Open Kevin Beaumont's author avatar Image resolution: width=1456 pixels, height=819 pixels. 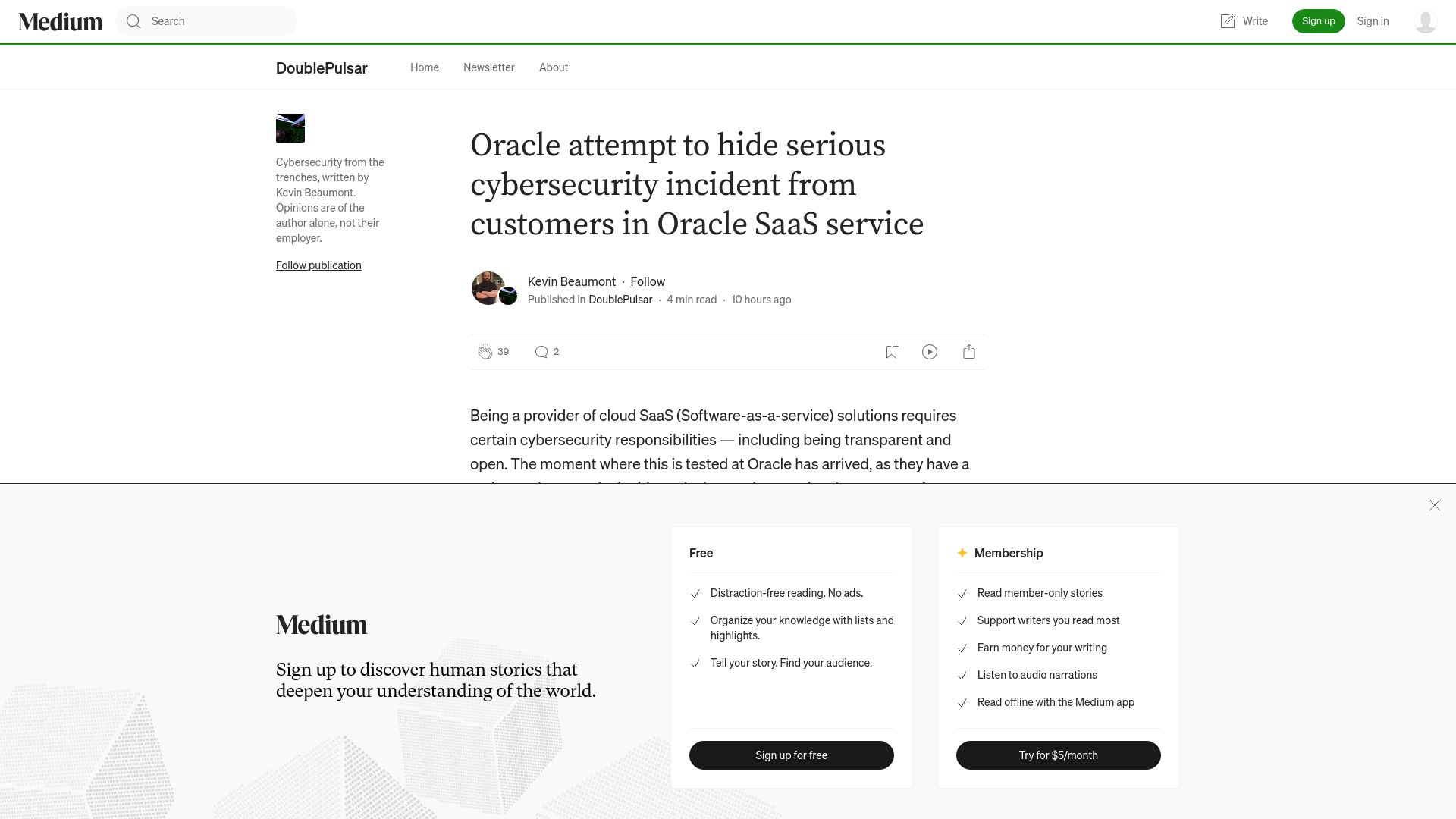(488, 288)
